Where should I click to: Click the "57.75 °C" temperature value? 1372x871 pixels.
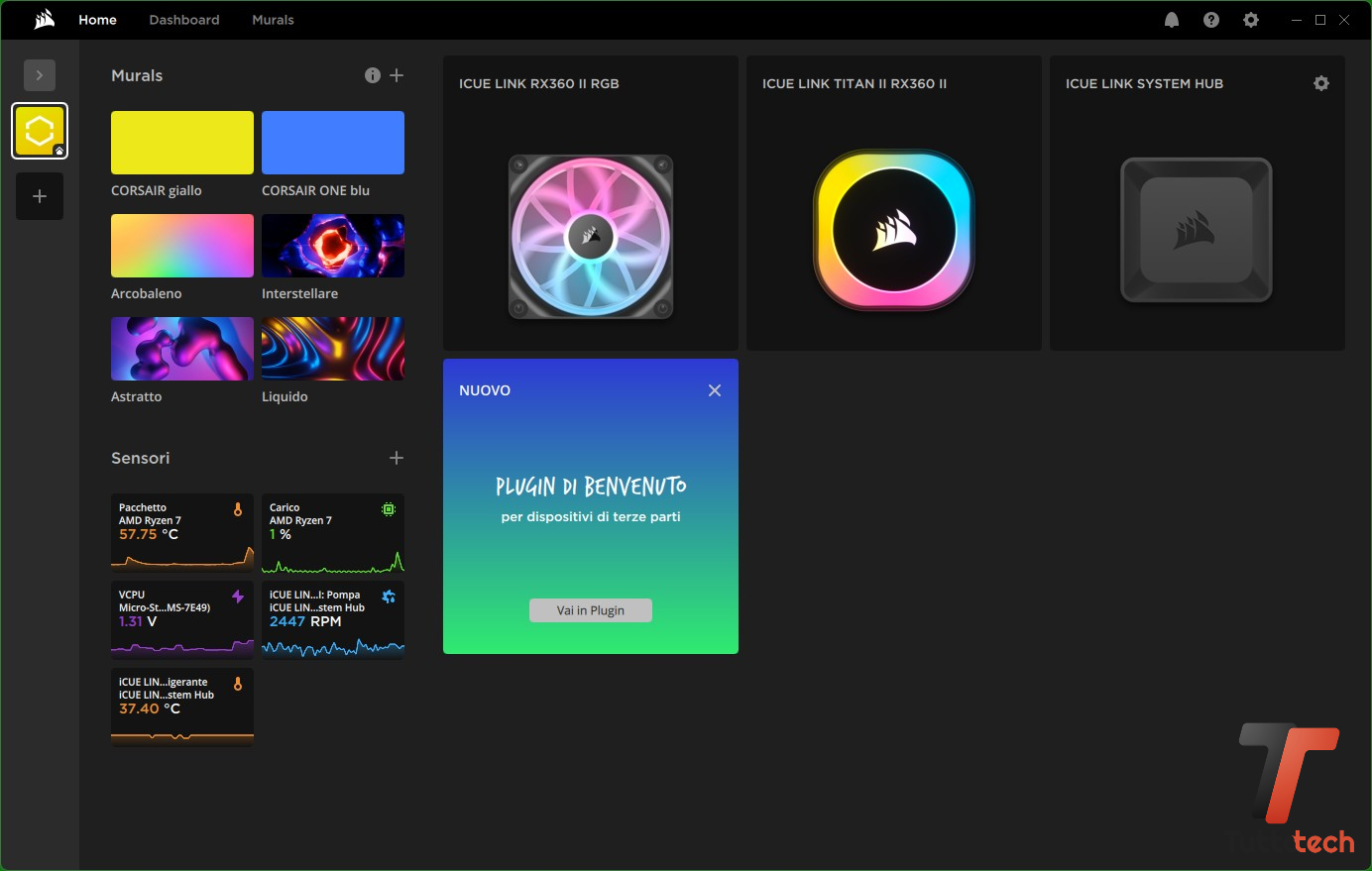(149, 534)
